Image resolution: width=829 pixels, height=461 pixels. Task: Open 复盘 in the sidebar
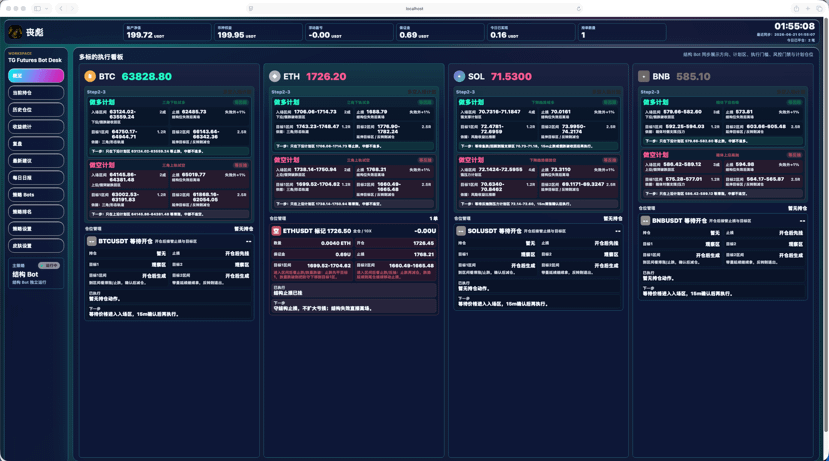click(x=36, y=144)
